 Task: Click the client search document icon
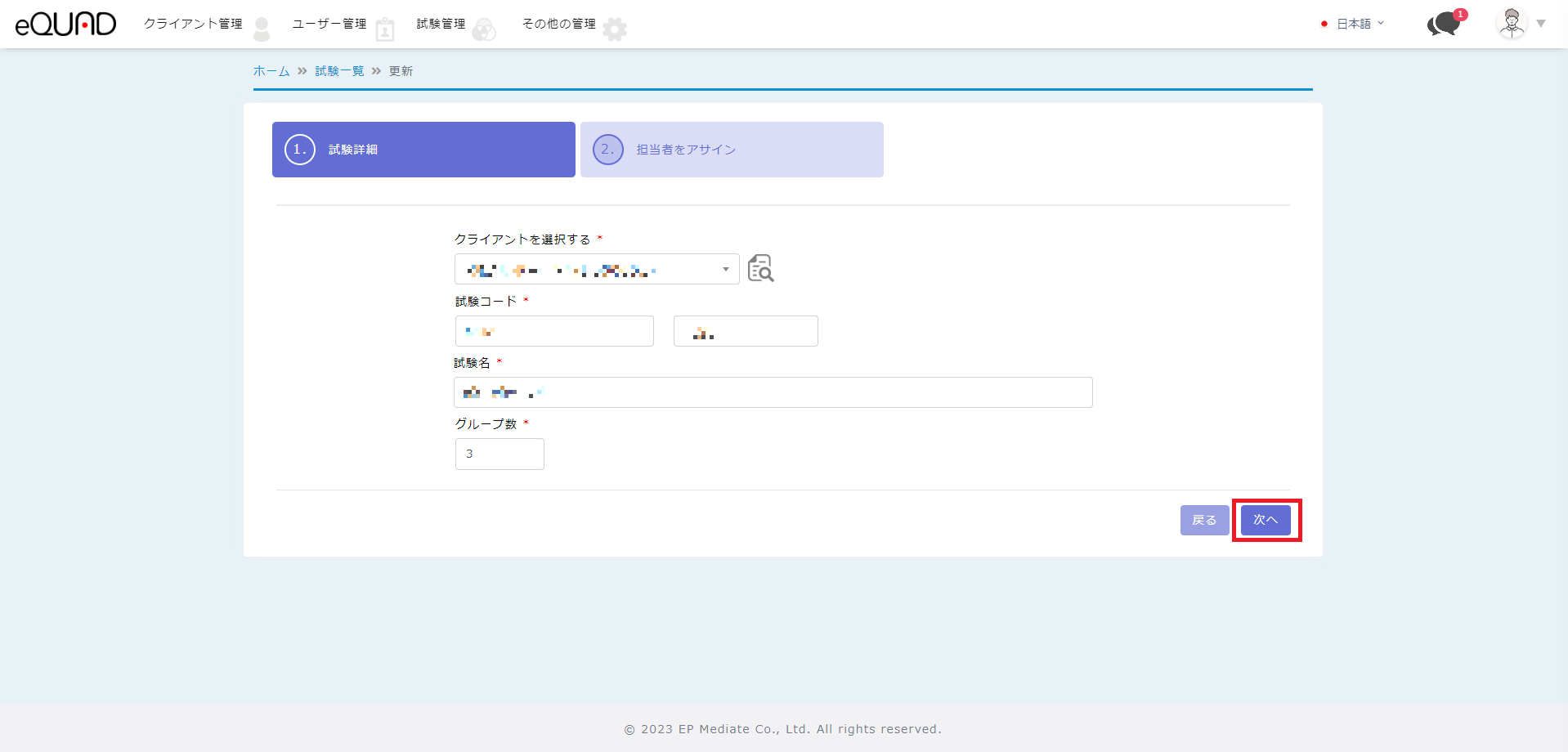coord(760,268)
